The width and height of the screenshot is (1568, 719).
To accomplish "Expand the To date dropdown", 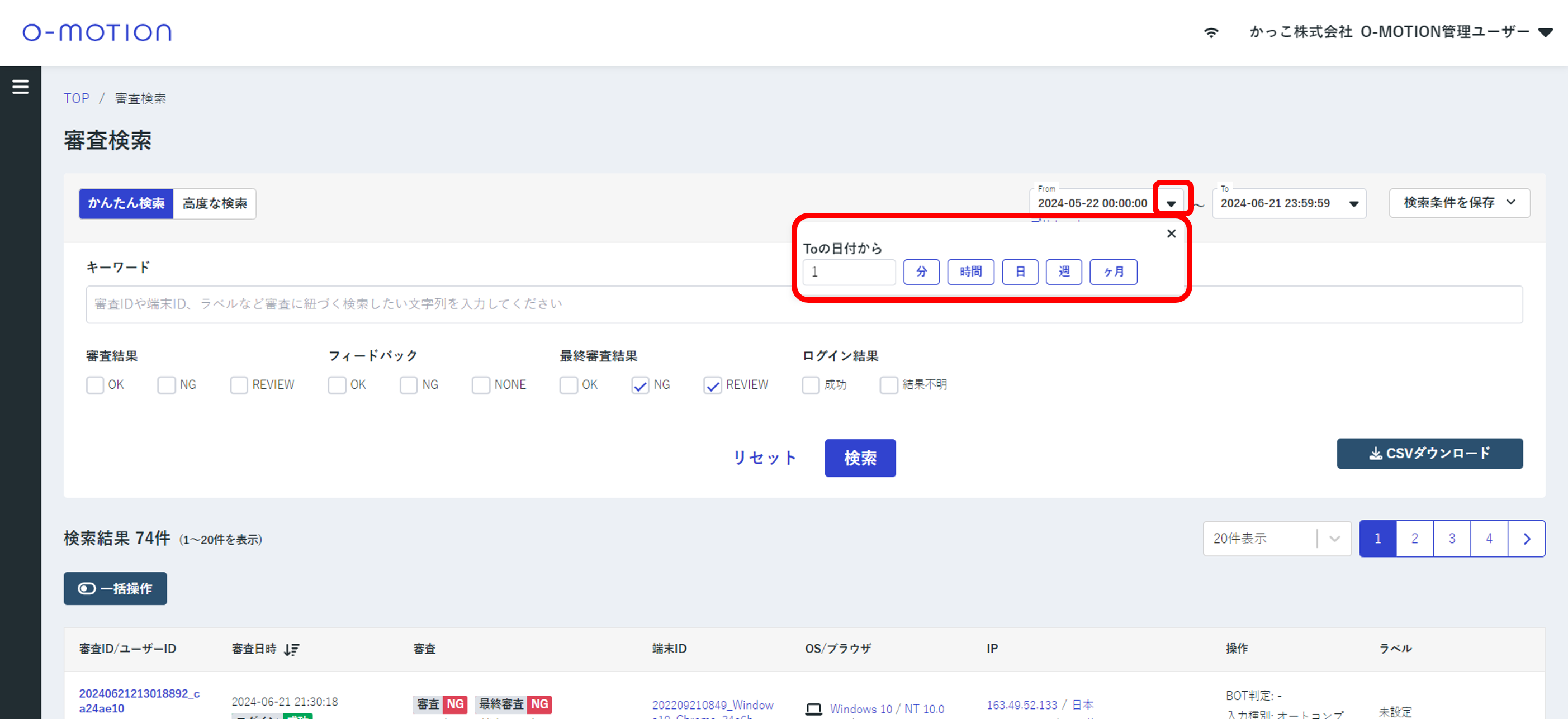I will point(1353,204).
